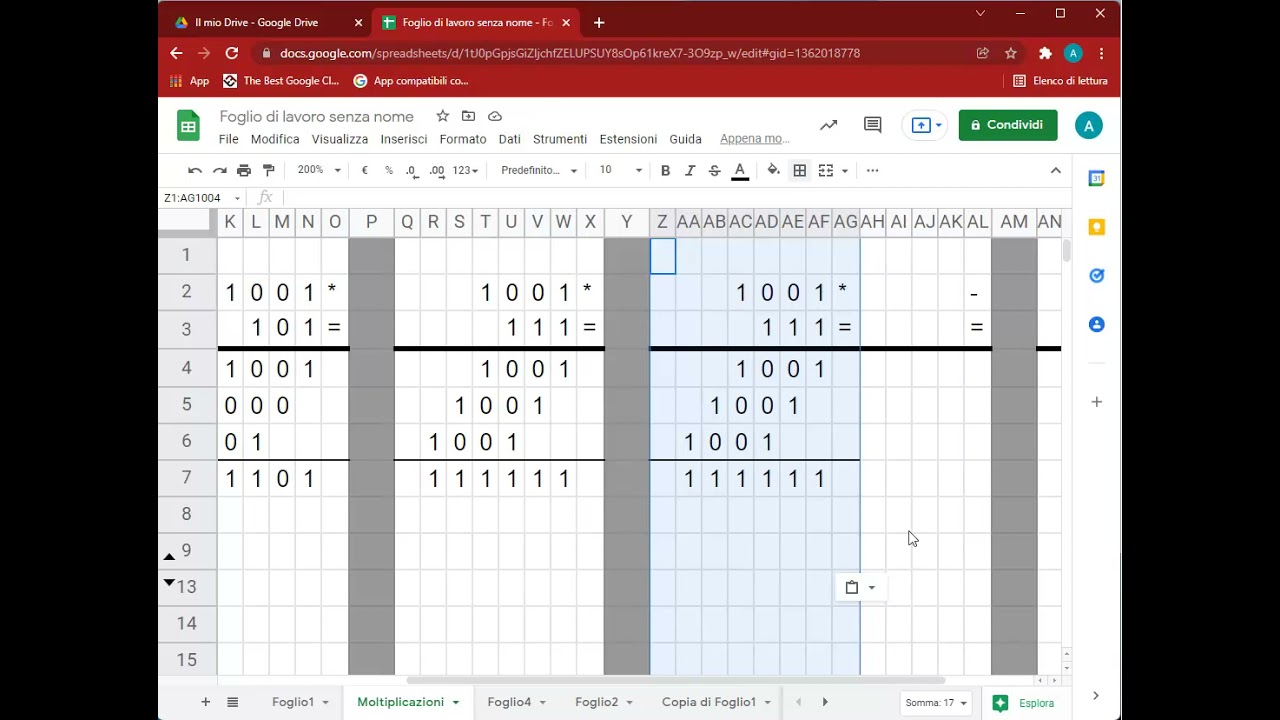Click the move to folder icon
This screenshot has width=1280, height=720.
click(468, 116)
